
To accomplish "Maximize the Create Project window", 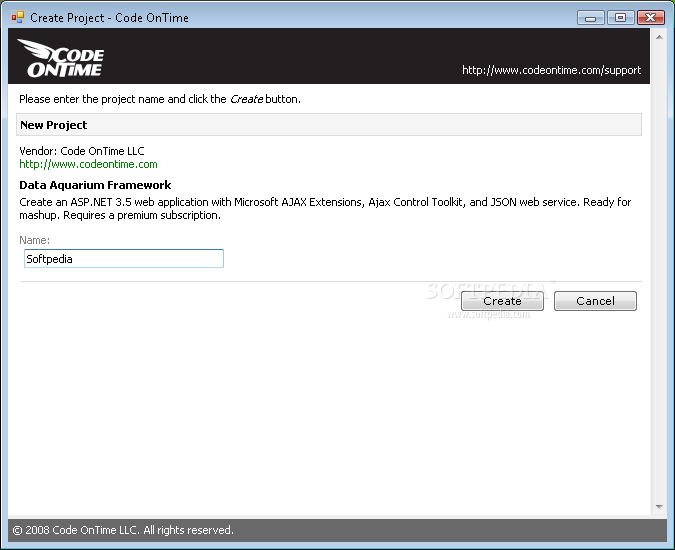I will pyautogui.click(x=620, y=18).
